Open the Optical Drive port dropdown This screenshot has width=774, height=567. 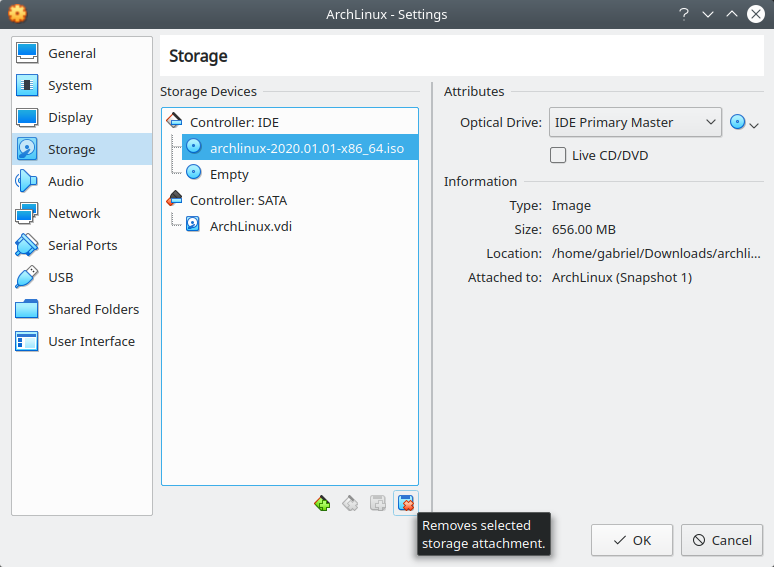point(635,122)
